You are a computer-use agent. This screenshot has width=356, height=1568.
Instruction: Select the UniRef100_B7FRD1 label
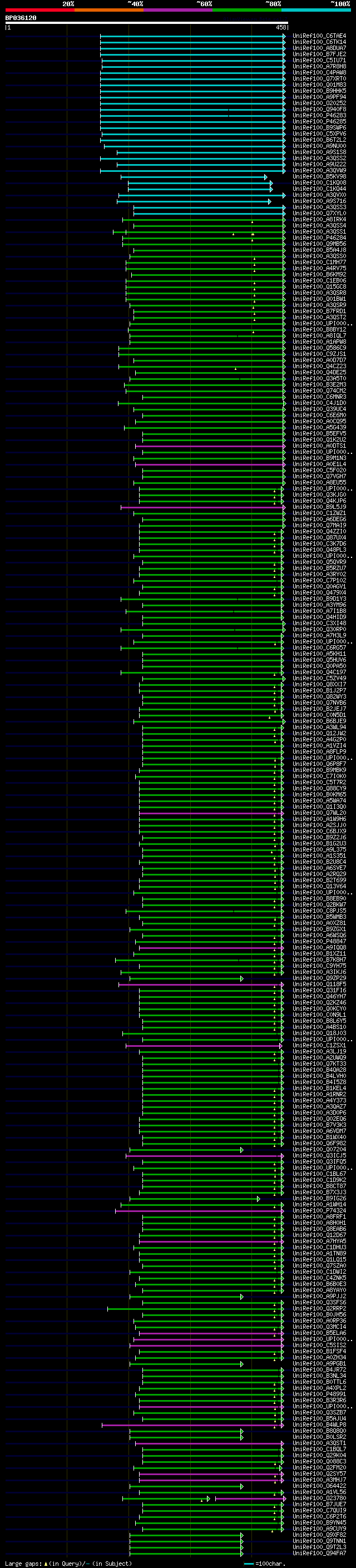click(319, 311)
